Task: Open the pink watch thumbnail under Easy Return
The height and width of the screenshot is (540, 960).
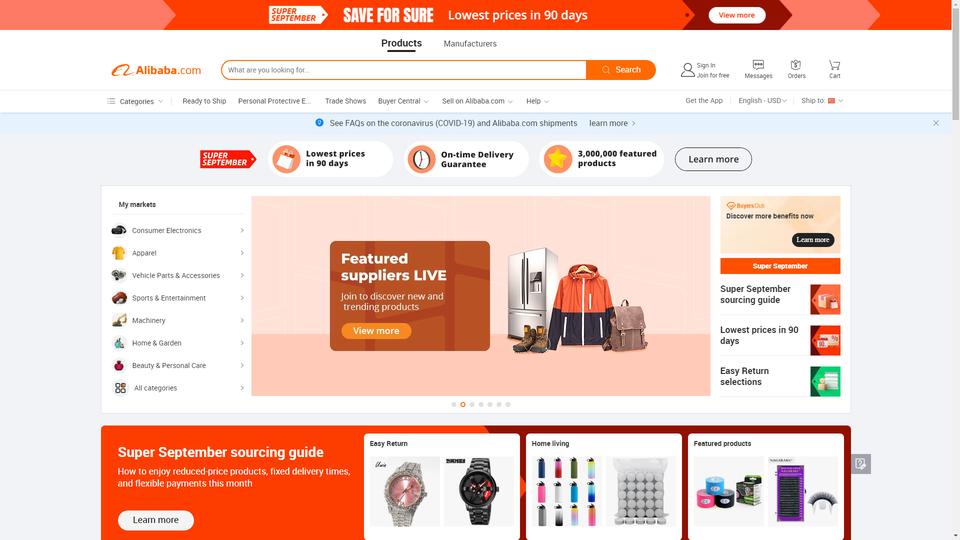Action: click(x=405, y=491)
